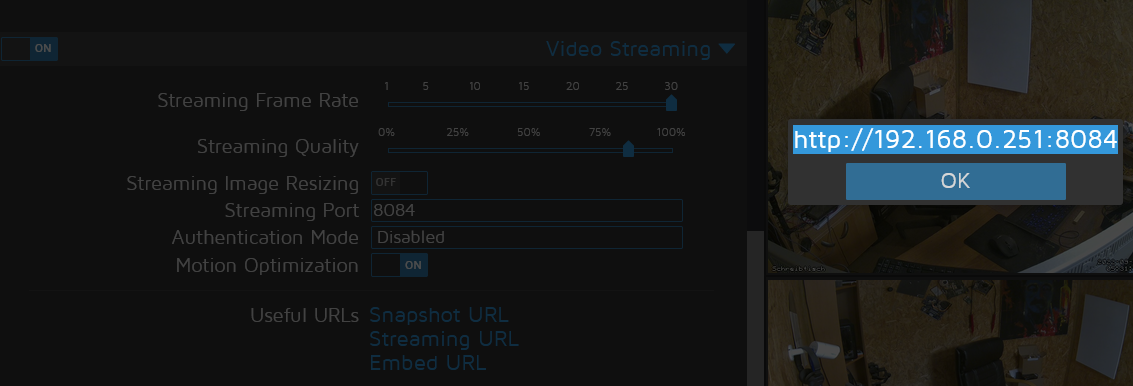Enable Streaming Image Resizing switch

pyautogui.click(x=400, y=183)
